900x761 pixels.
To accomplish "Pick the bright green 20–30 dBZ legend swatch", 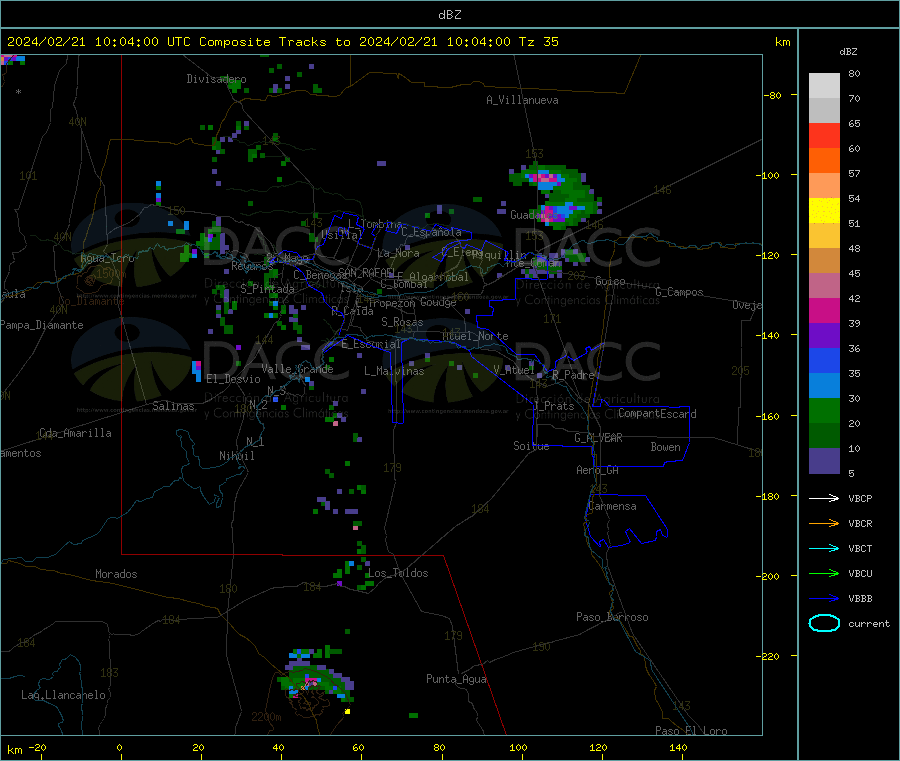I will point(824,411).
